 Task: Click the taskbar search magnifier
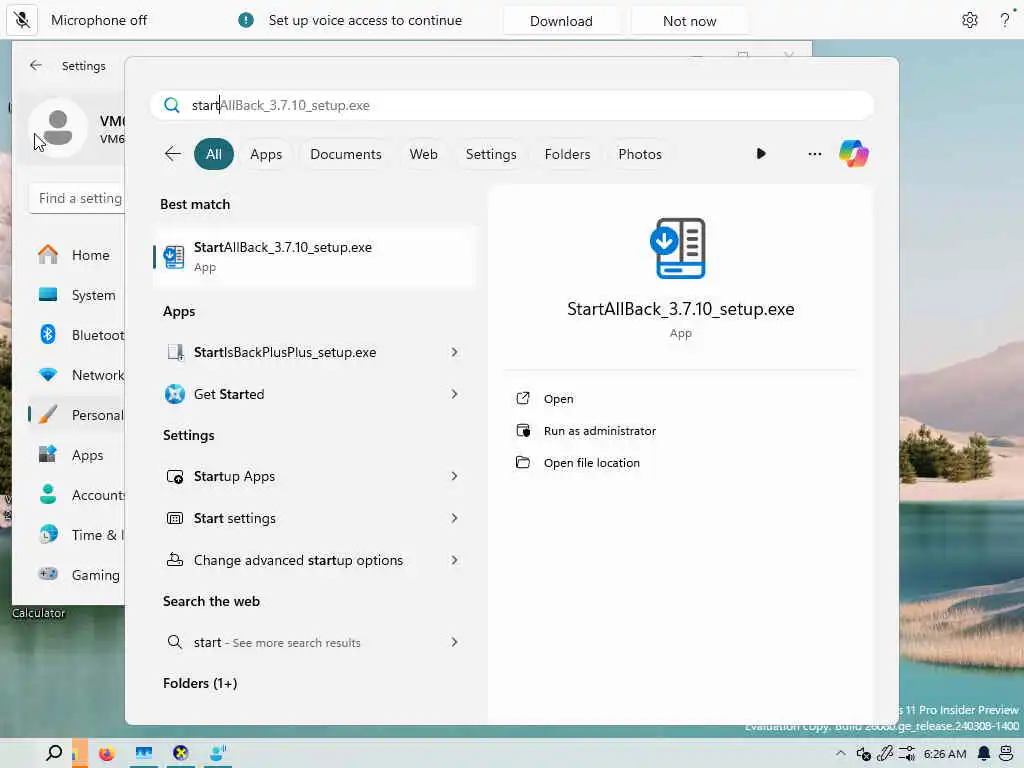54,753
